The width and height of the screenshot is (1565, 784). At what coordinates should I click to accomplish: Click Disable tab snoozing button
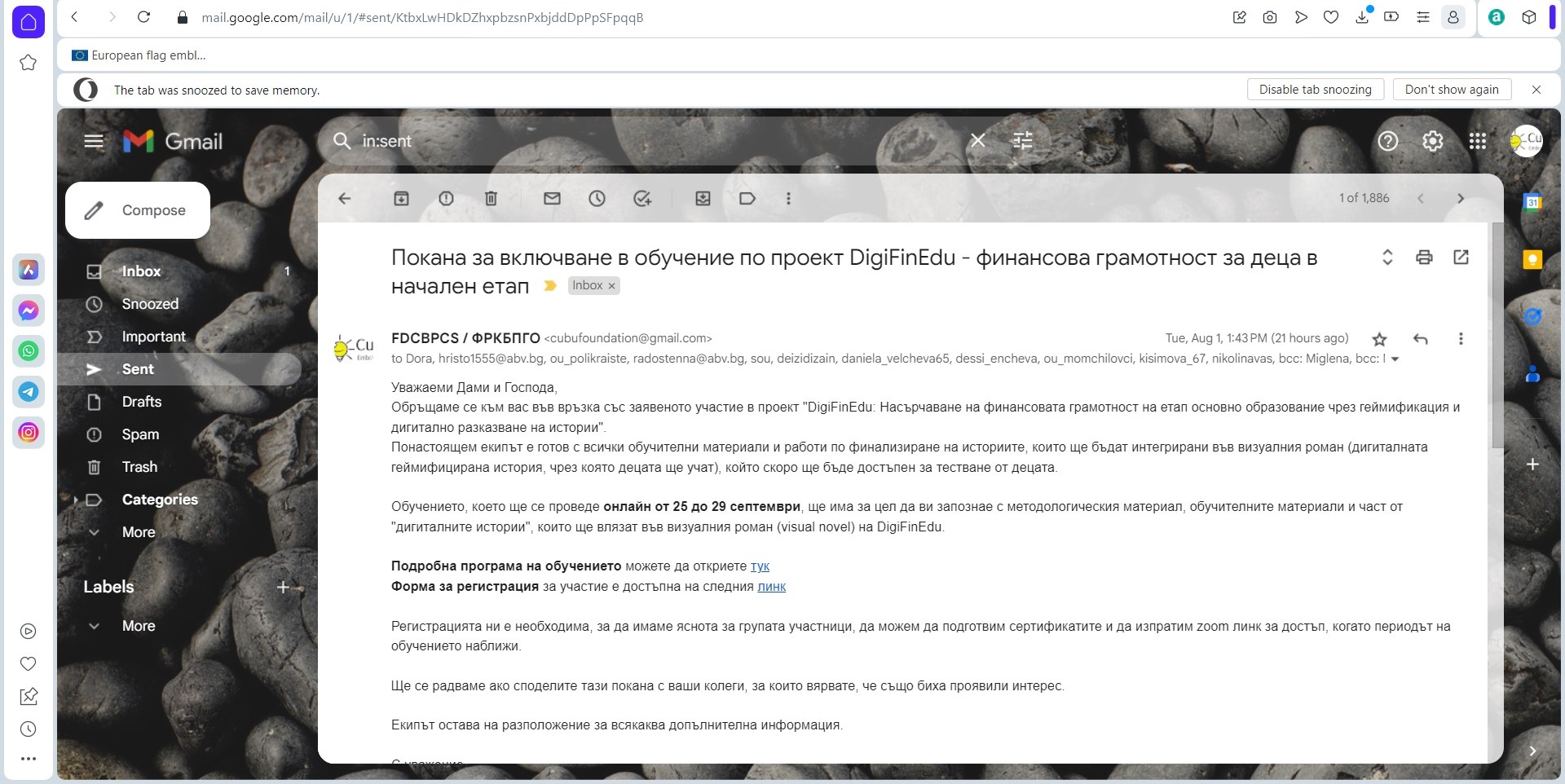tap(1315, 90)
